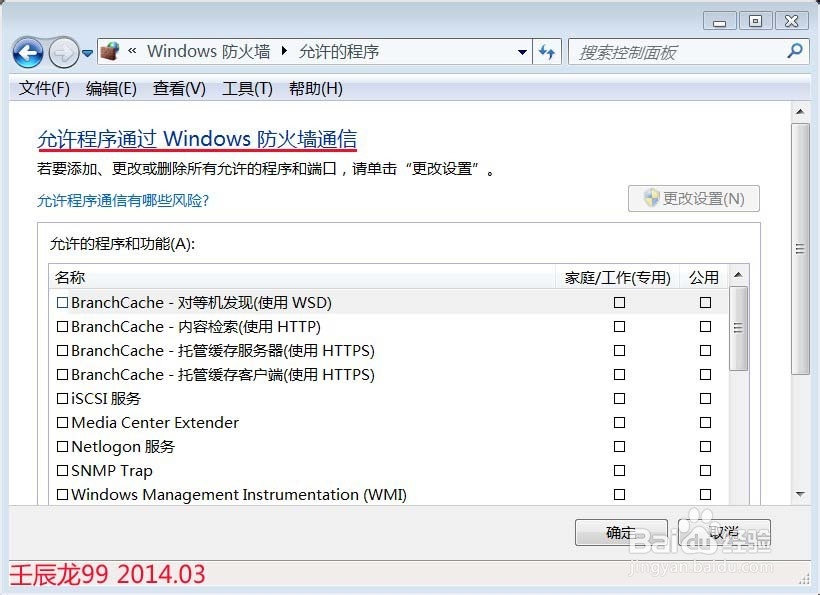Click the shield icon on 更改设置 button
This screenshot has height=595, width=820.
tap(651, 198)
